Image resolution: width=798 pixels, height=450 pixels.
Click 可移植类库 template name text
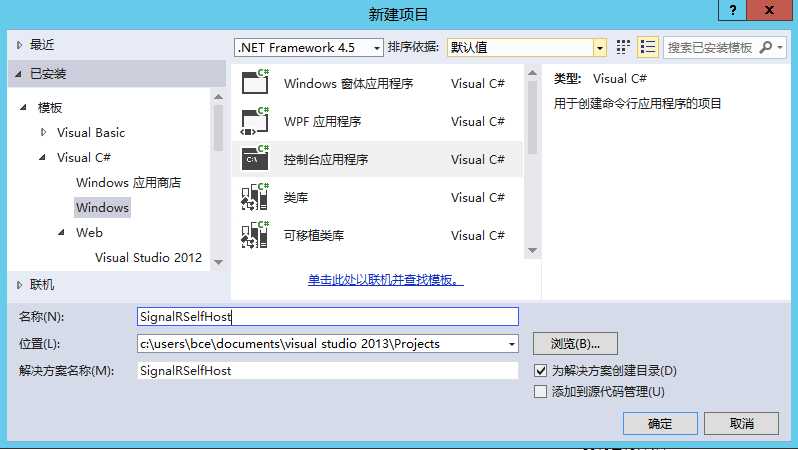(x=314, y=235)
